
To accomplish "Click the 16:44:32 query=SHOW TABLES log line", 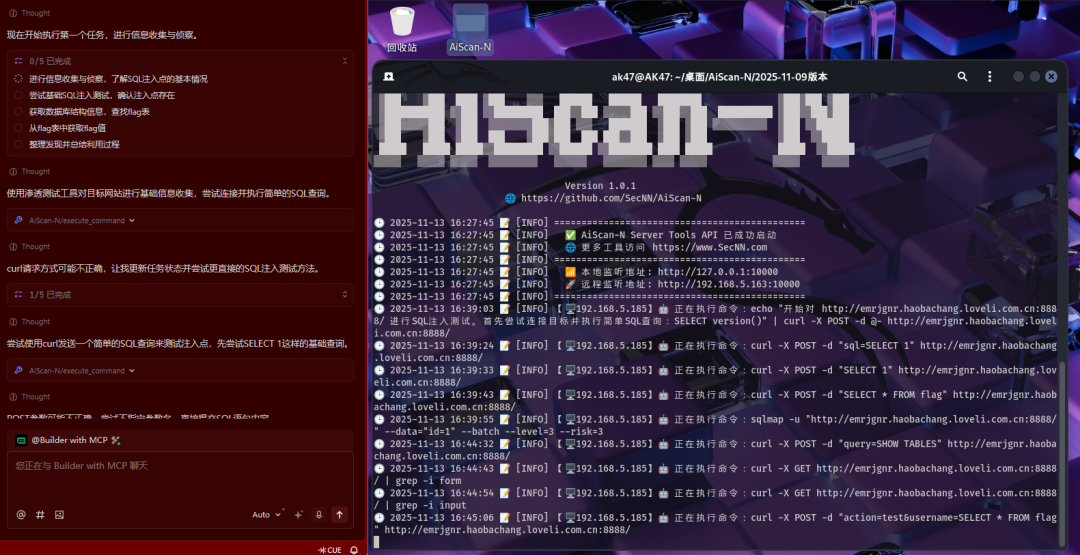I will (x=715, y=450).
